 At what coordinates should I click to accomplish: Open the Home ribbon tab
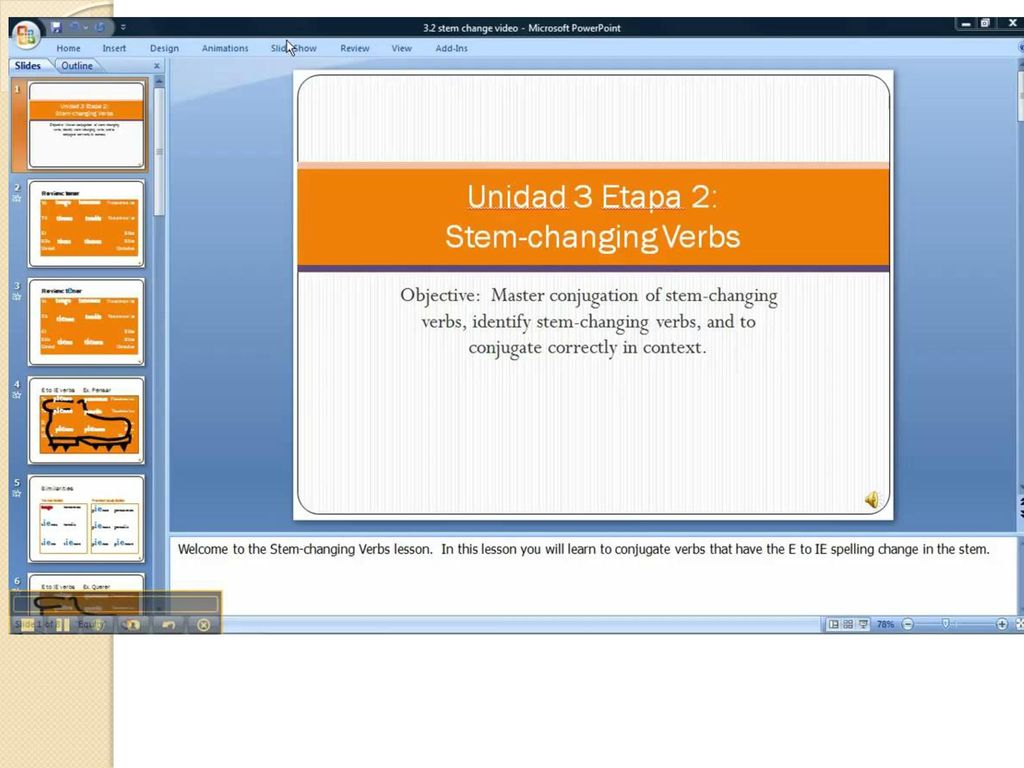69,48
